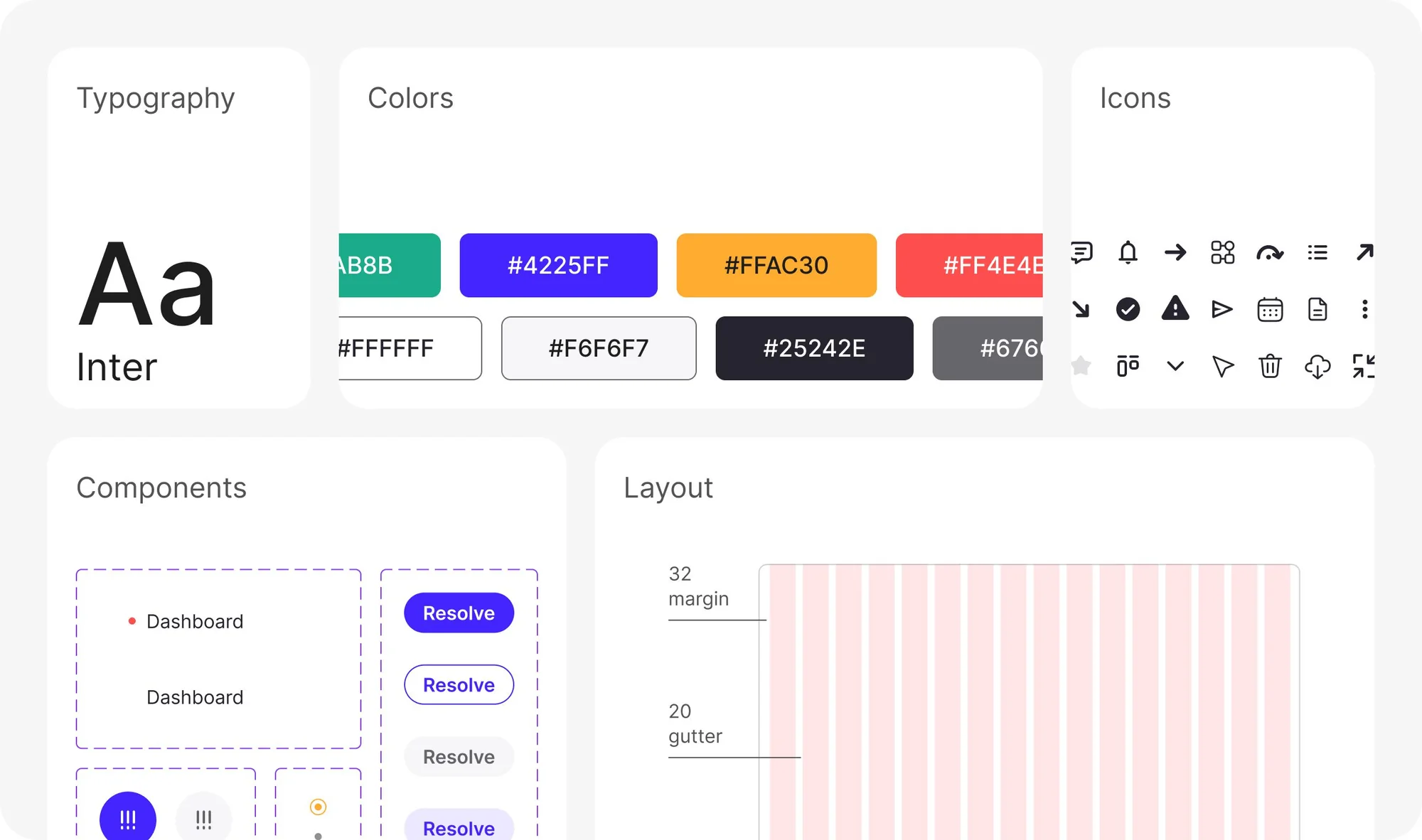Click the diagonal up-right arrow icon
The width and height of the screenshot is (1422, 840).
[x=1364, y=252]
